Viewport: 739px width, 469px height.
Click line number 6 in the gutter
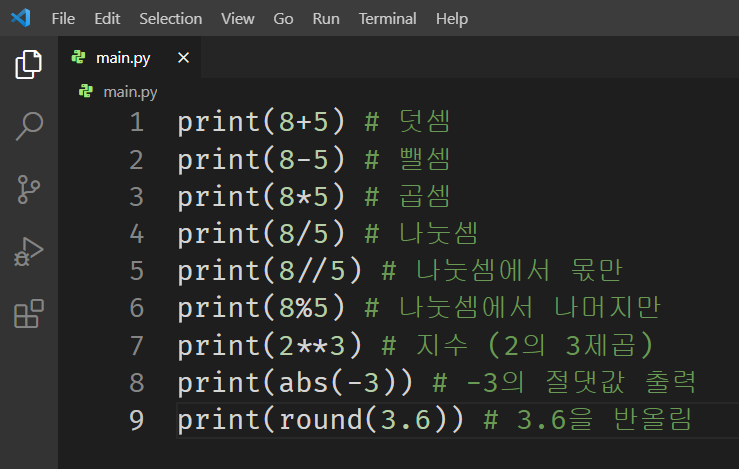pos(137,308)
